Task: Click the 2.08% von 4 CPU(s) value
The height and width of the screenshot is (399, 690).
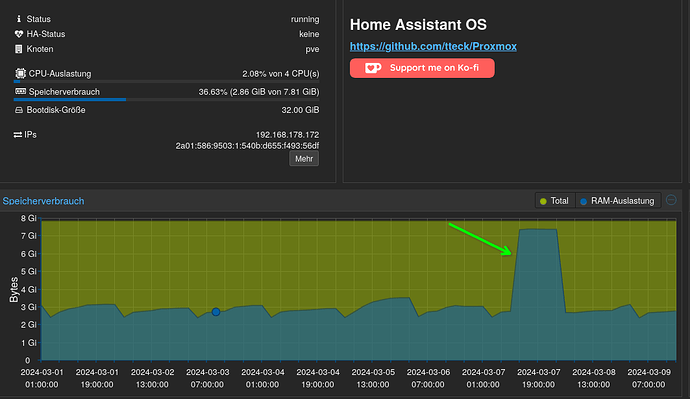Action: click(x=281, y=74)
